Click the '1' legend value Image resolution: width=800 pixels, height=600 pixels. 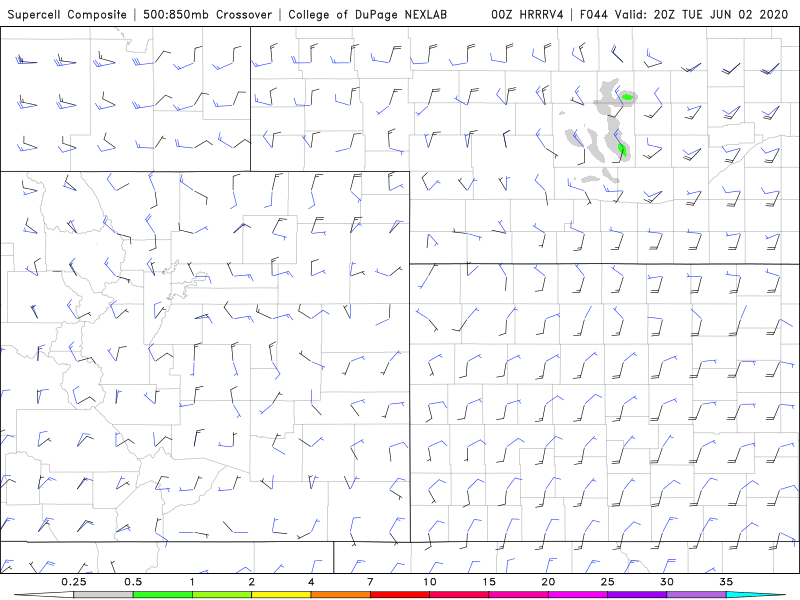[x=192, y=582]
